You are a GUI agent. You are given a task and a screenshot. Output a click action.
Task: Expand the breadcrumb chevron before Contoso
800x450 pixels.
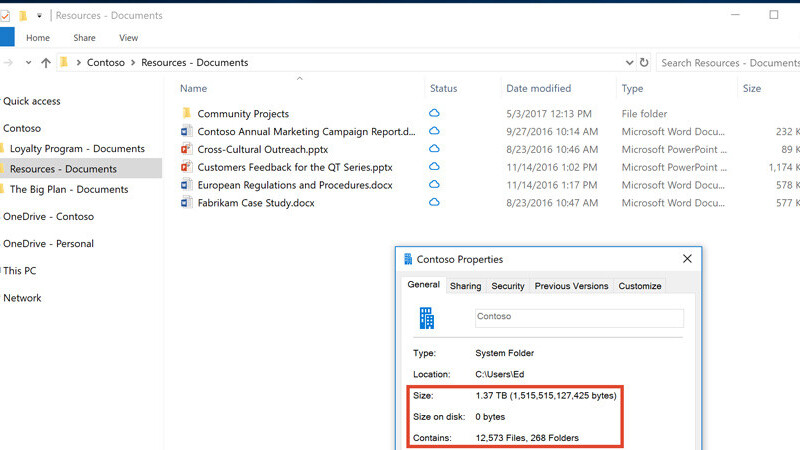click(x=79, y=62)
